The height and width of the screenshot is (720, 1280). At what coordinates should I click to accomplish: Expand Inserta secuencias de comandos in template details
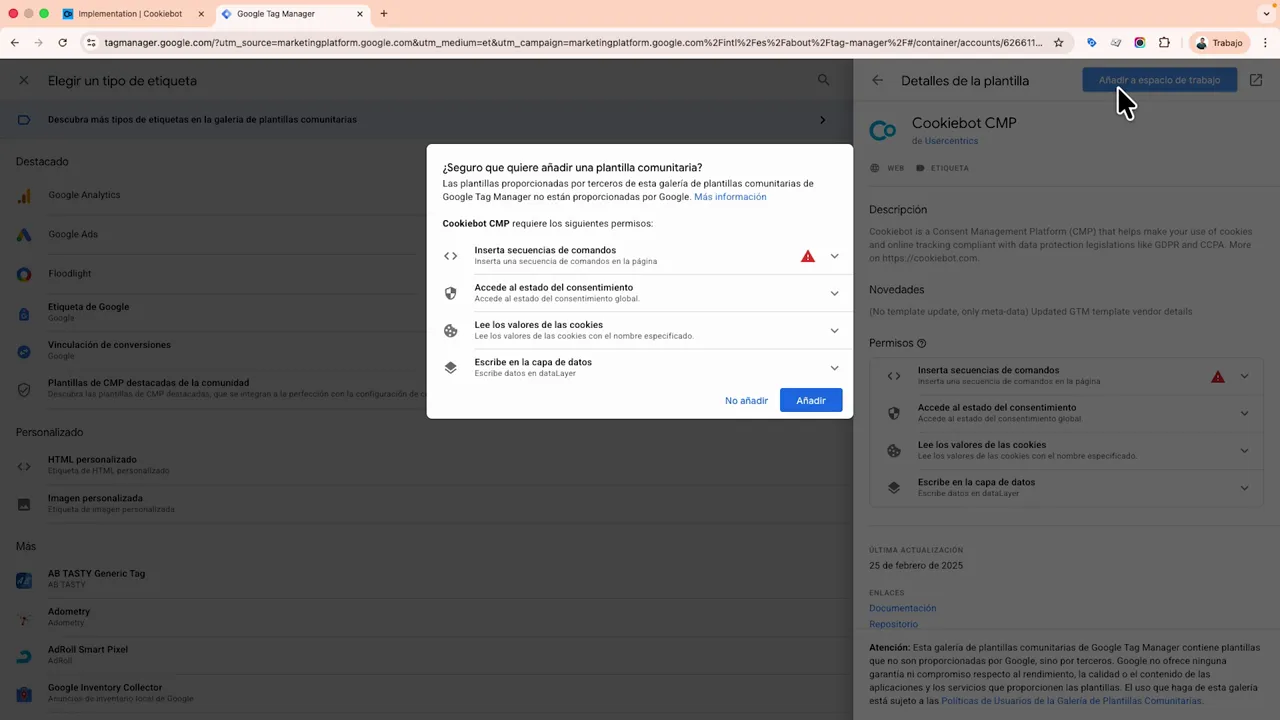tap(1244, 376)
